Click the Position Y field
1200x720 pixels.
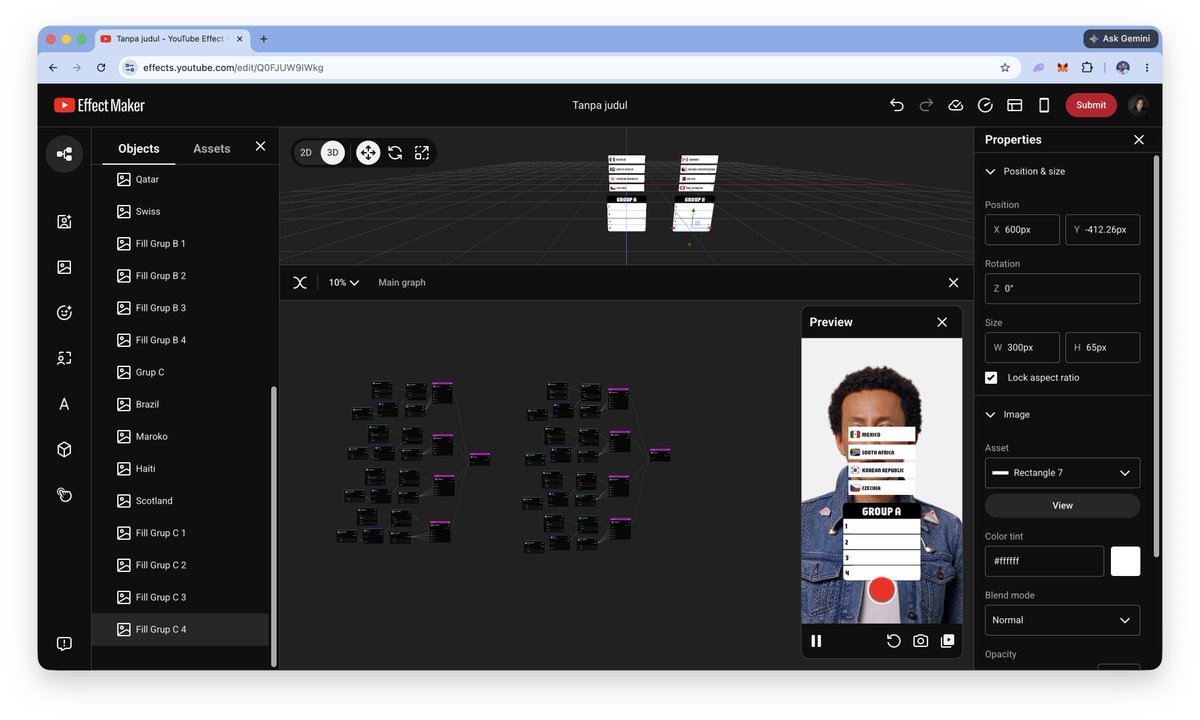[x=1102, y=230]
